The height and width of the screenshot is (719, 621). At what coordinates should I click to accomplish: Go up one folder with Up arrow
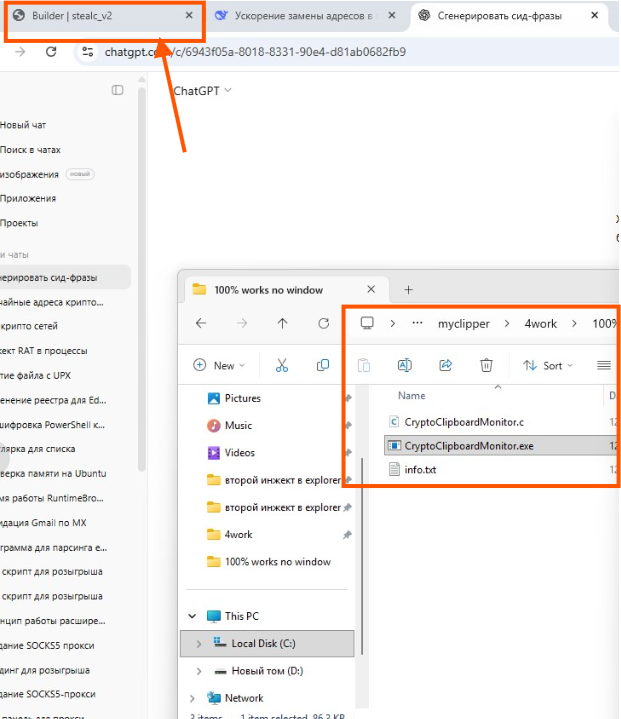click(x=282, y=323)
